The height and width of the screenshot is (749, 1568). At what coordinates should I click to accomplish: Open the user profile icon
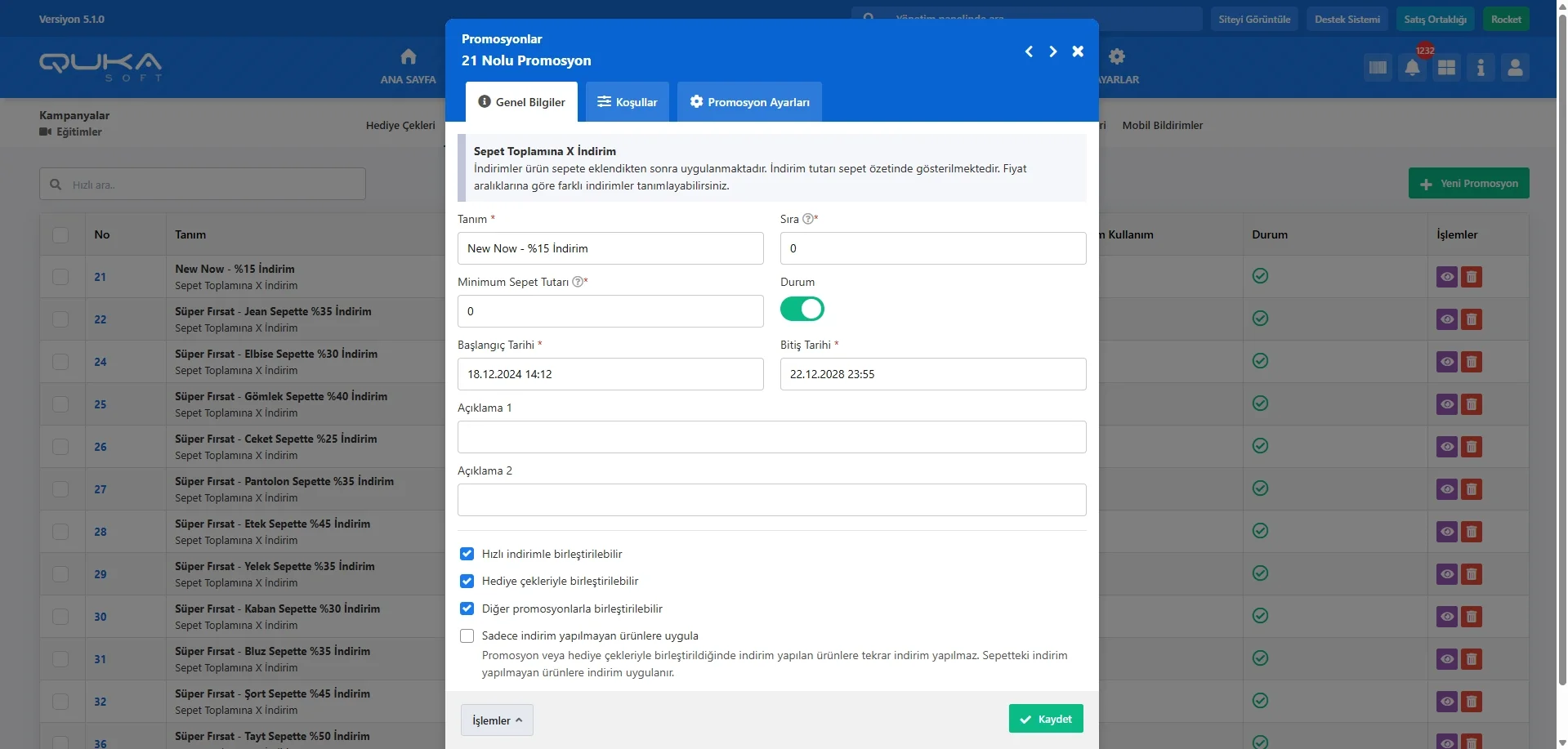1514,68
